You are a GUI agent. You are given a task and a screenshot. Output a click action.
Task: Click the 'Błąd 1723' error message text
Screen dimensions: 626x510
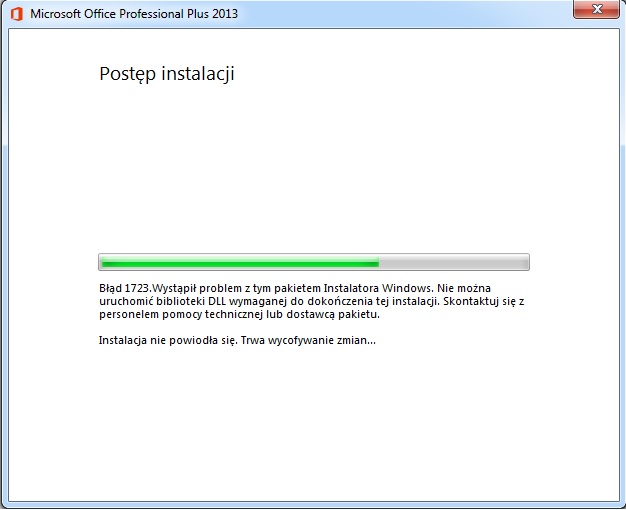coord(311,301)
